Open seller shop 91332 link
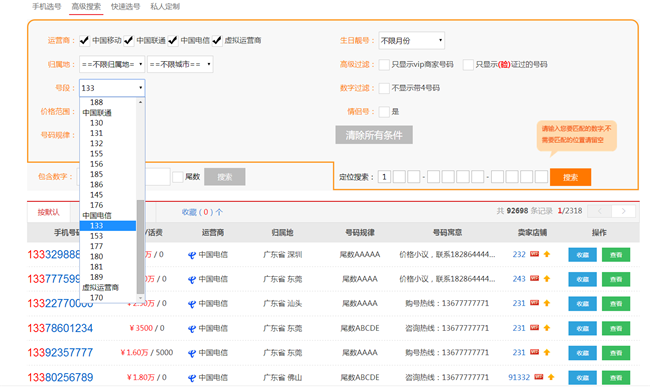 click(519, 377)
